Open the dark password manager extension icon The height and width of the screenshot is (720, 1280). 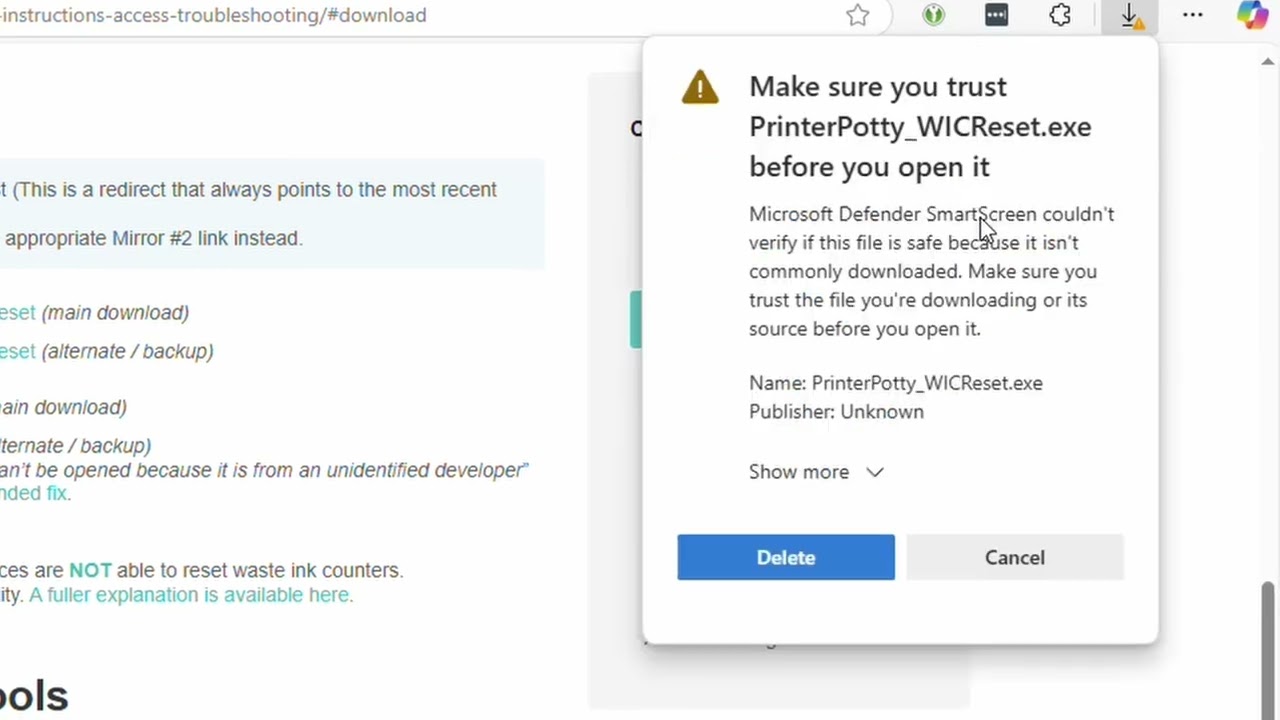click(x=996, y=15)
